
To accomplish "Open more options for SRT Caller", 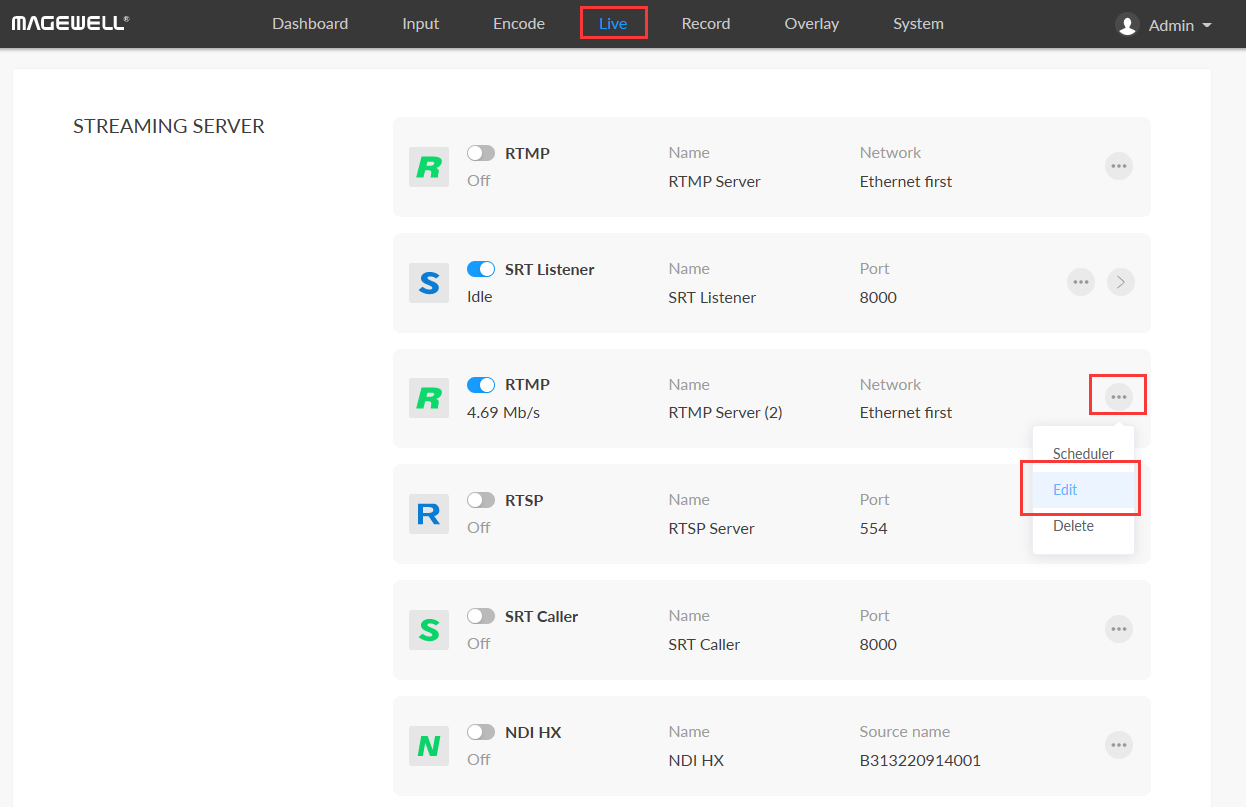I will coord(1119,629).
